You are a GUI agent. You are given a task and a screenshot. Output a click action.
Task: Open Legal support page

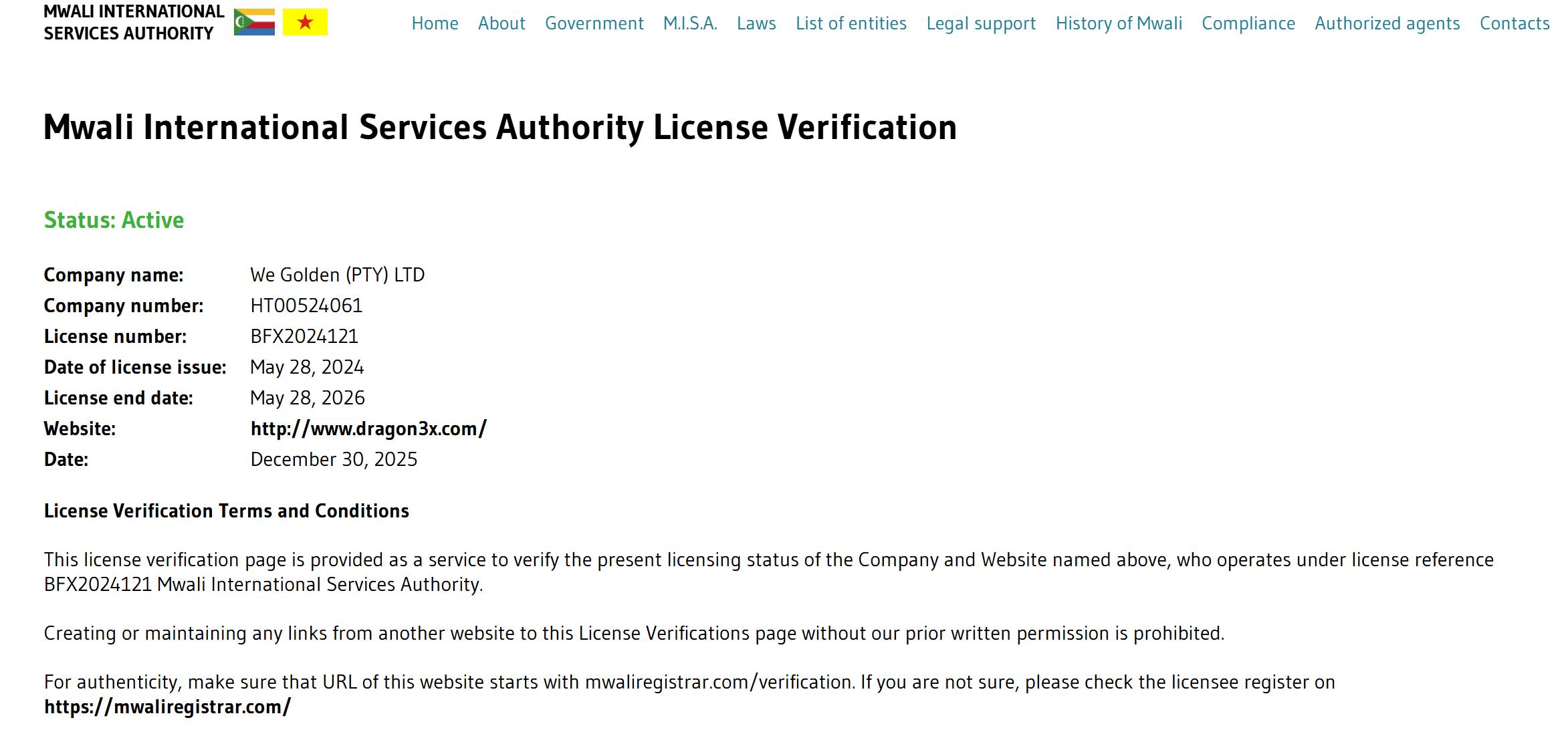[981, 23]
